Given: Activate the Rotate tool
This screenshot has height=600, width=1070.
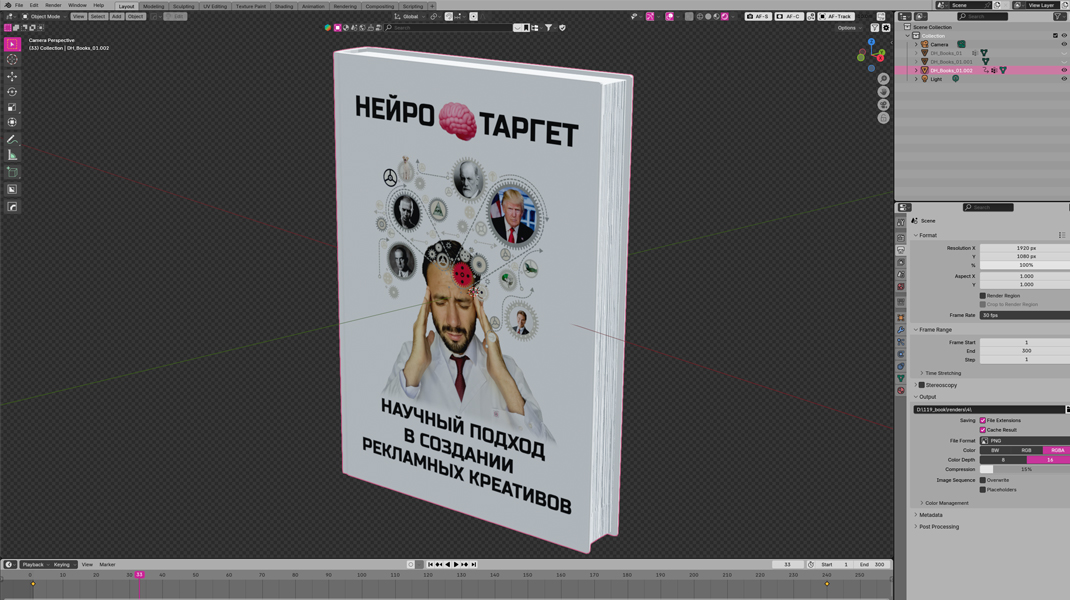Looking at the screenshot, I should coord(12,91).
